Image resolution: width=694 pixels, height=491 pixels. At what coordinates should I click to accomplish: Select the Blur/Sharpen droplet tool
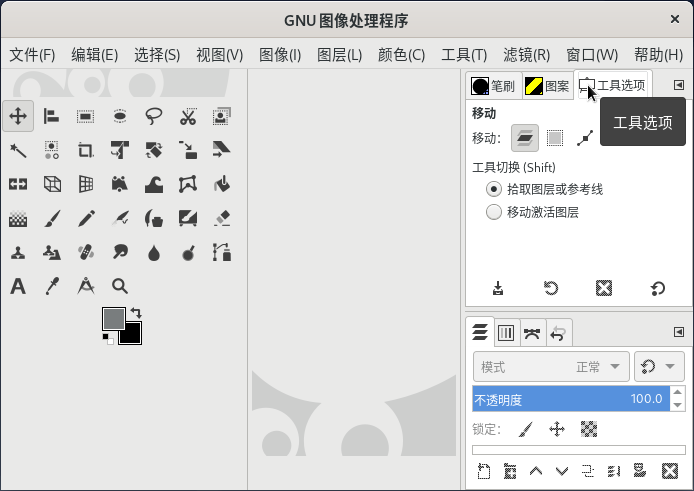(x=154, y=252)
